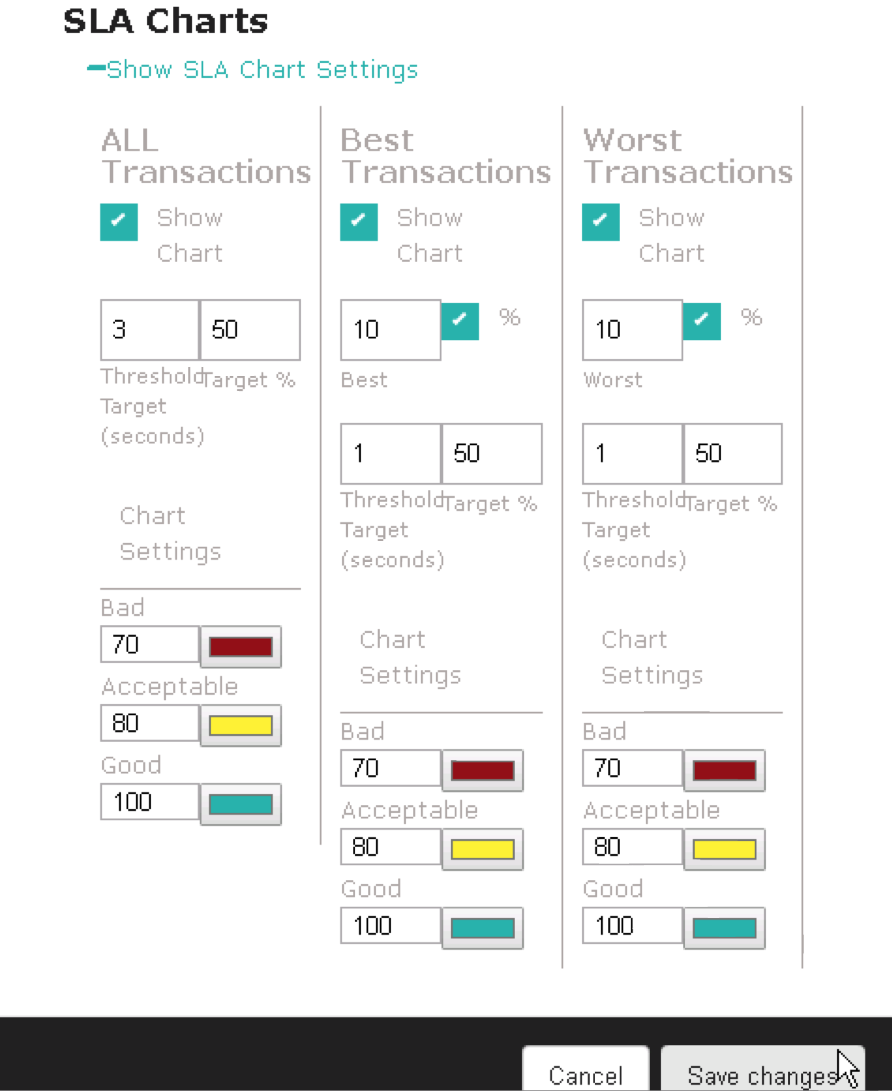Open the Acceptable yellow color under ALL Transactions
Viewport: 892px width, 1091px height.
(x=241, y=726)
